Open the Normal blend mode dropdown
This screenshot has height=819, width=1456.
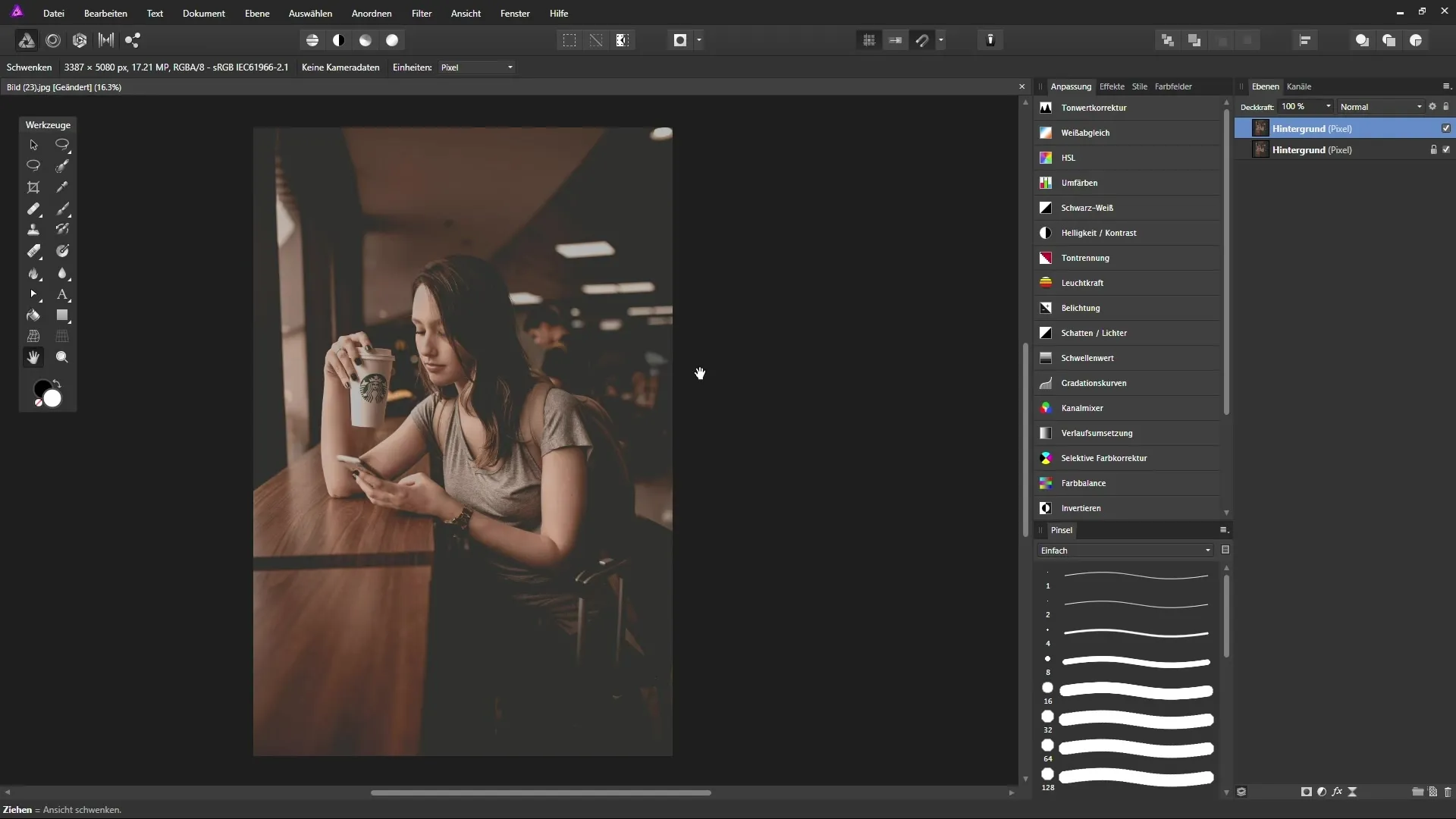[x=1381, y=107]
